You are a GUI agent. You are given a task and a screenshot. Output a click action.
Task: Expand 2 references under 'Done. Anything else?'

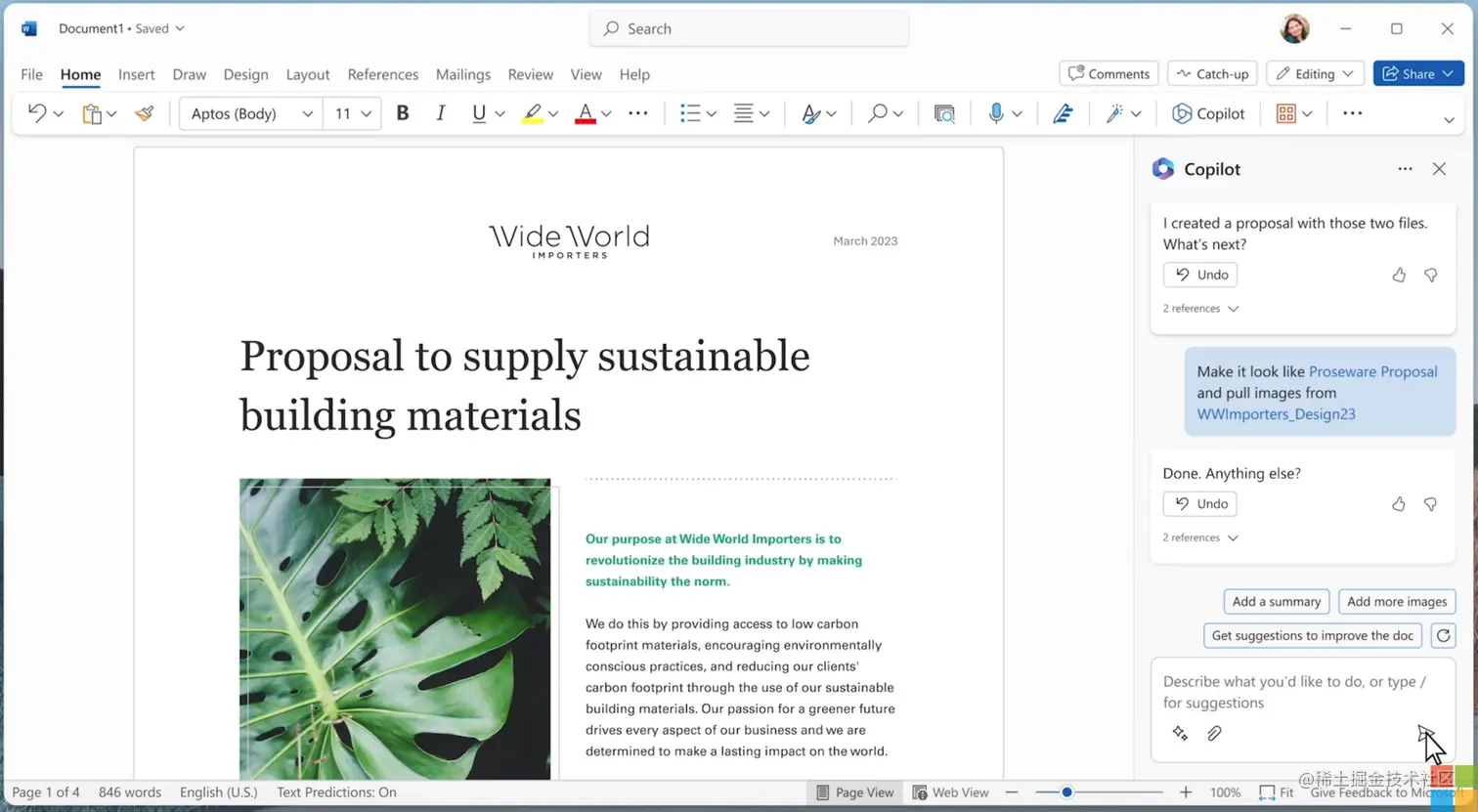pyautogui.click(x=1200, y=537)
